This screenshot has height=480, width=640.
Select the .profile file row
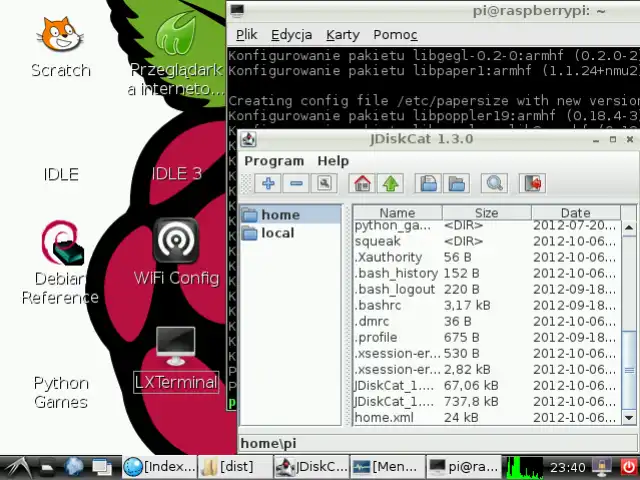487,338
